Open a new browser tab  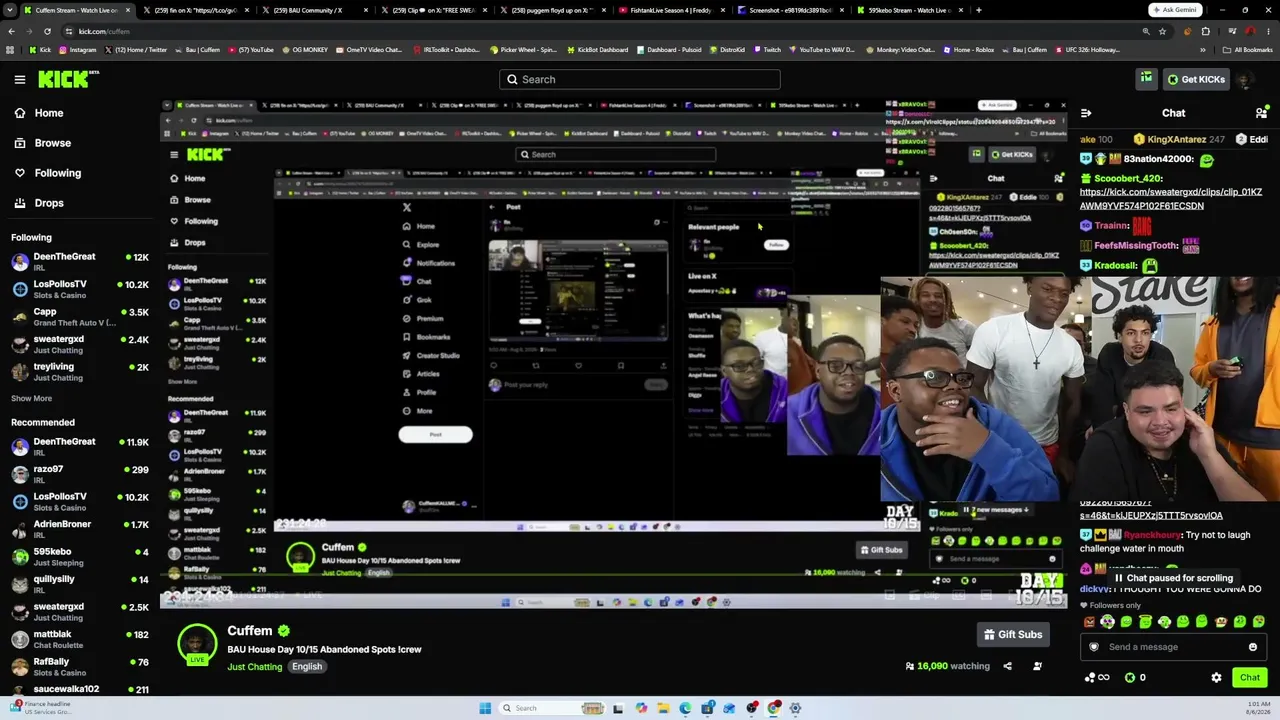[978, 10]
